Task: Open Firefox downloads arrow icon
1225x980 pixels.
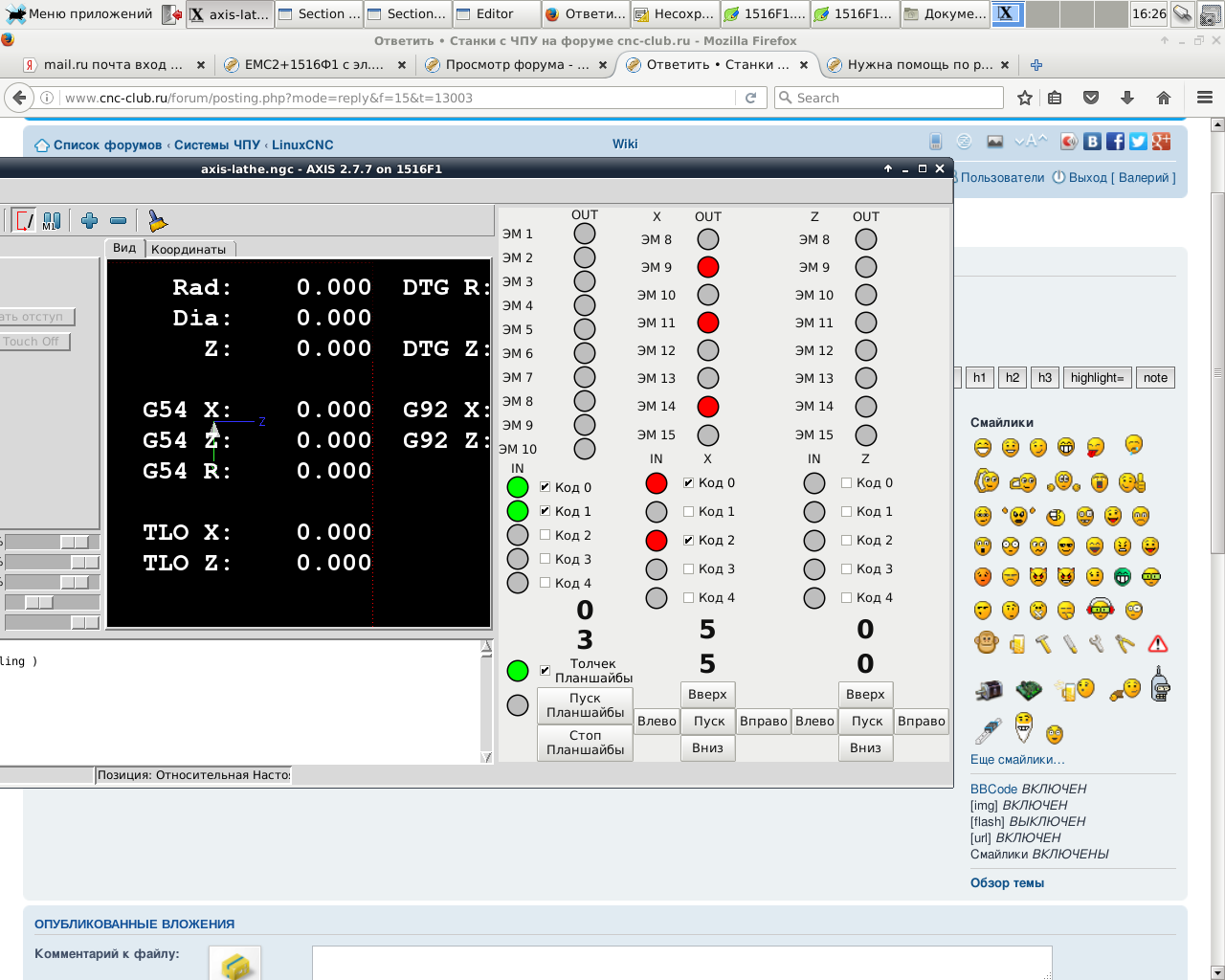Action: (x=1127, y=98)
